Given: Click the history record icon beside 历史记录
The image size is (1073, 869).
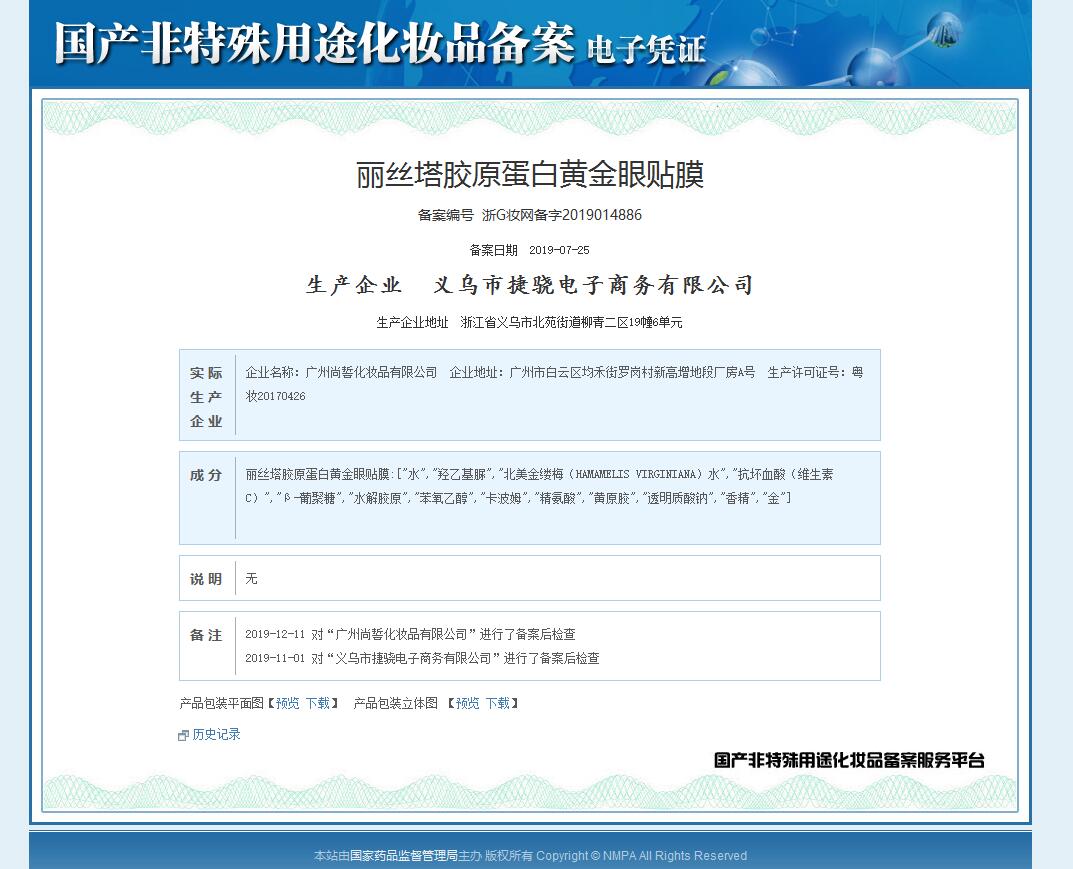Looking at the screenshot, I should click(183, 735).
